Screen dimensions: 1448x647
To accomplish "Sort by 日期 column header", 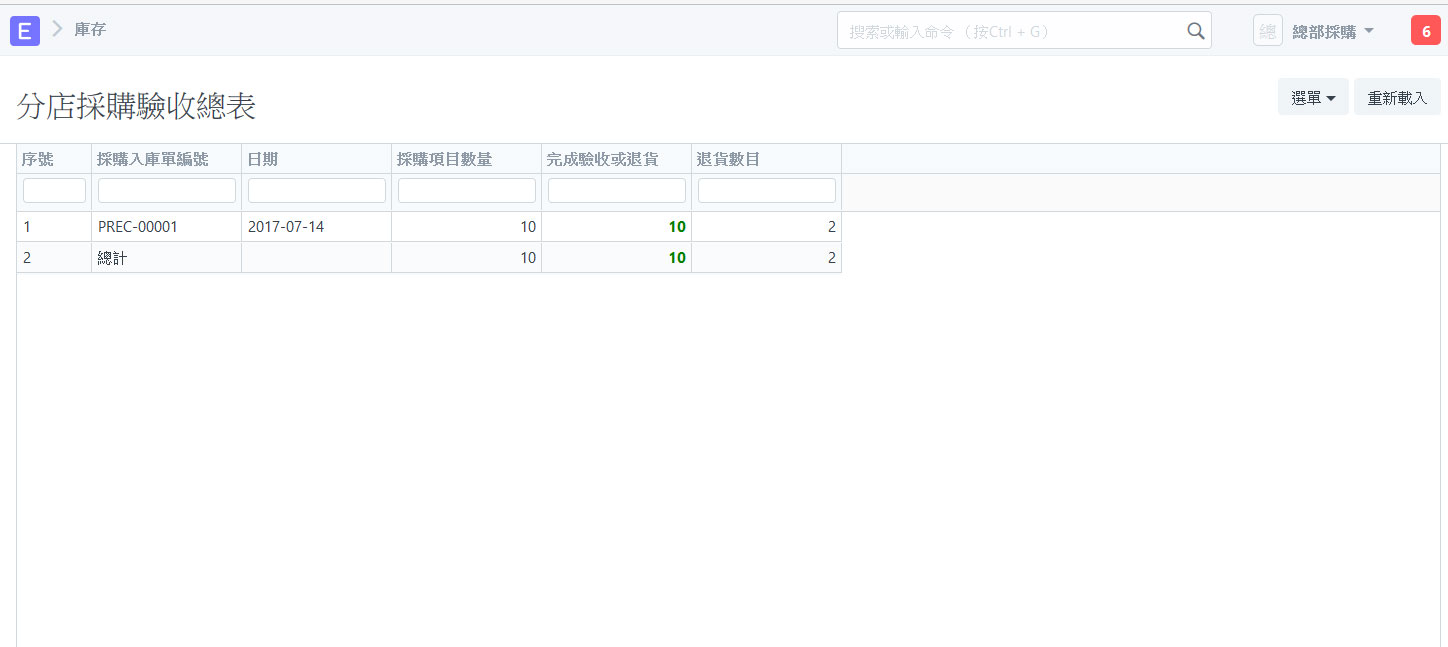I will (x=262, y=159).
